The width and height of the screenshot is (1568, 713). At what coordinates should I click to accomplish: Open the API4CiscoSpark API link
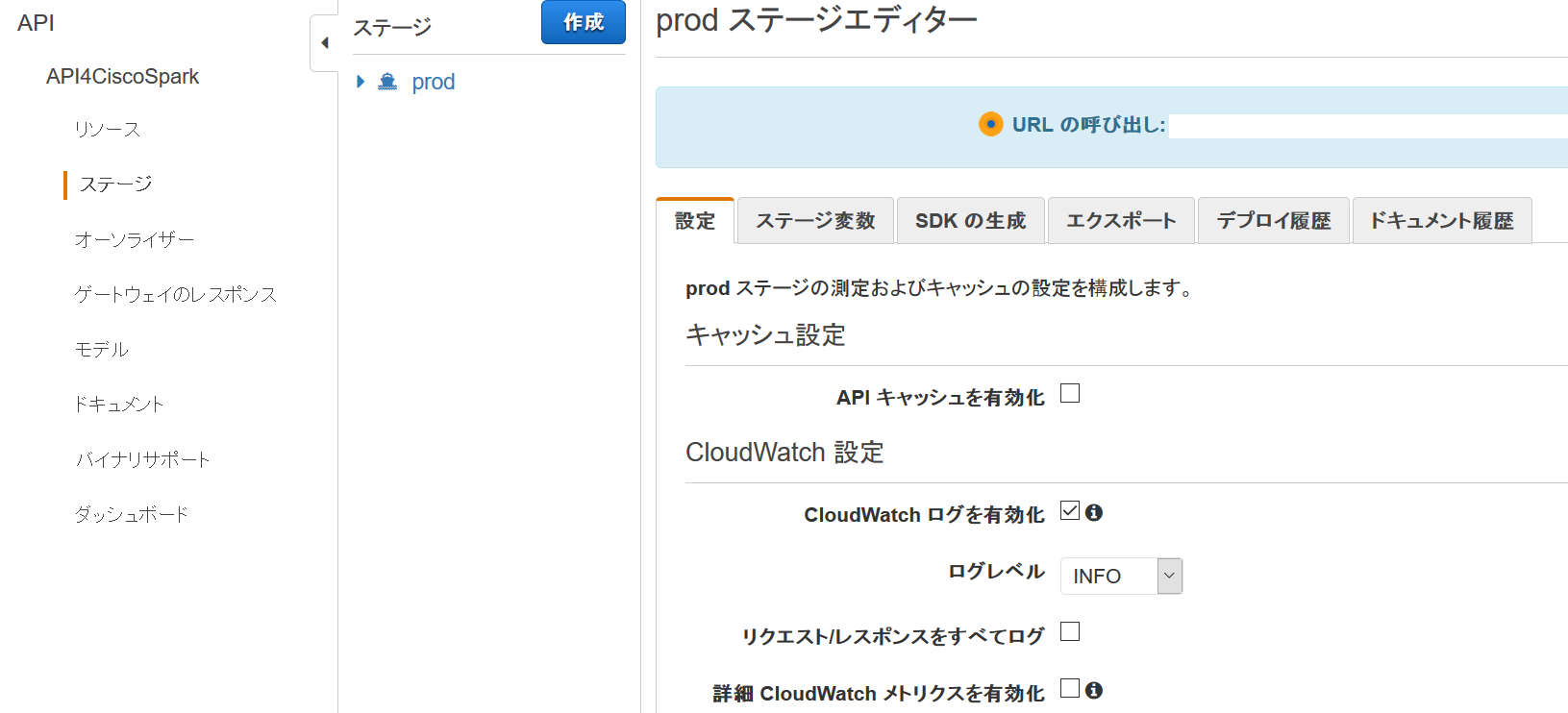point(122,76)
